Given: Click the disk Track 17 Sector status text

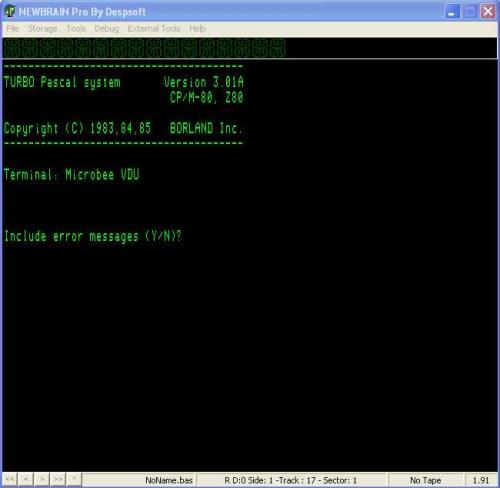Looking at the screenshot, I should coord(291,480).
